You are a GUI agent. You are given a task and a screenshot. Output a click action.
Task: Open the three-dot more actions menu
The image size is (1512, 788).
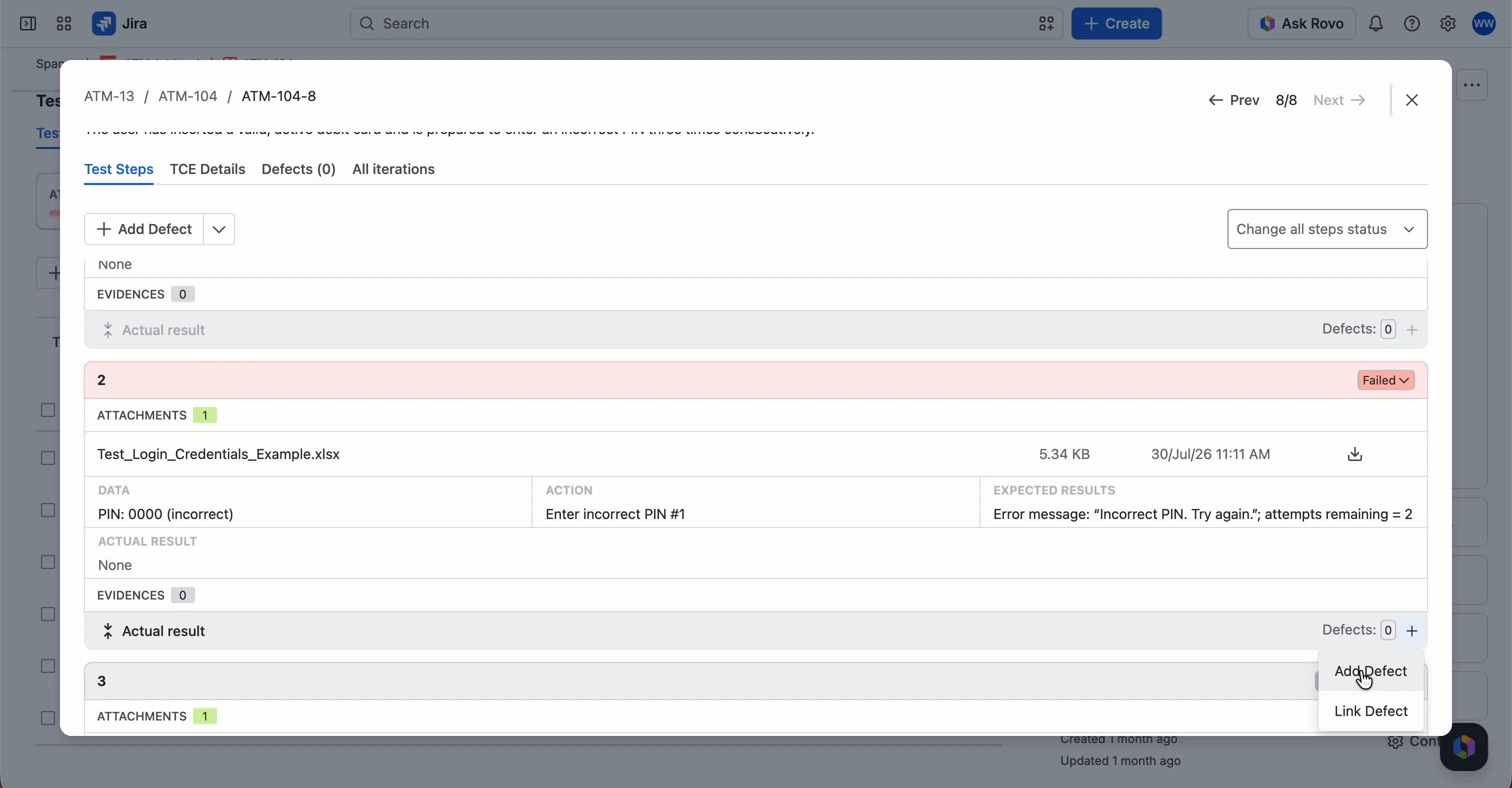click(x=1472, y=85)
